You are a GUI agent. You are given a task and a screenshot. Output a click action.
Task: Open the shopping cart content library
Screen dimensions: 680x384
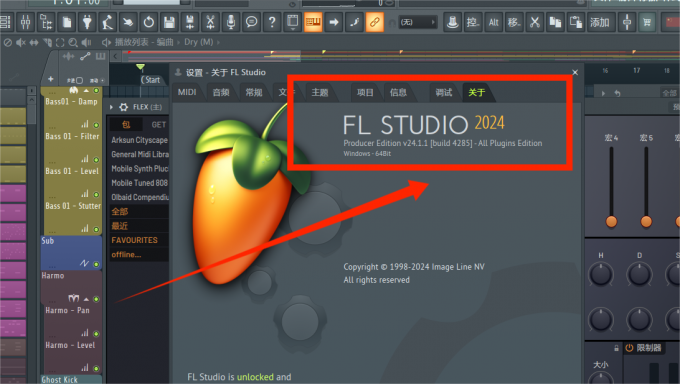pos(647,22)
